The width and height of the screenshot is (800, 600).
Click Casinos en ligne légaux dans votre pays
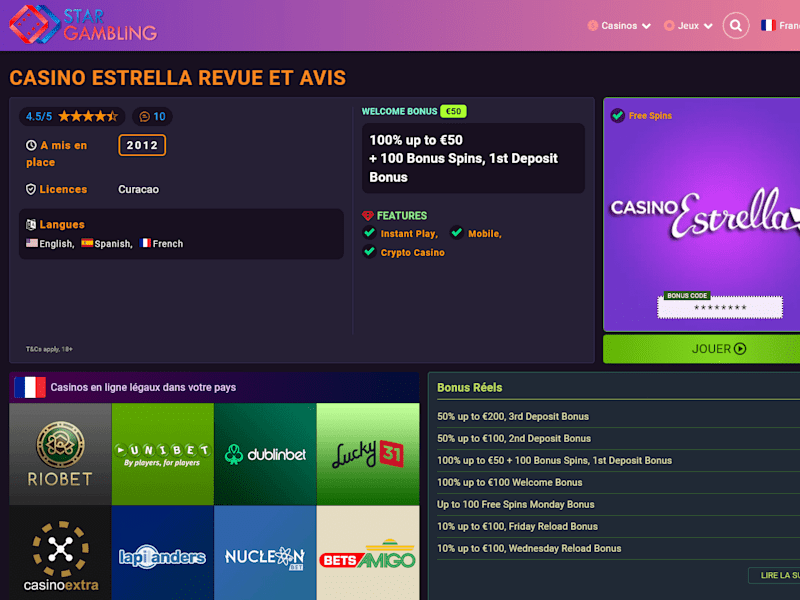143,387
